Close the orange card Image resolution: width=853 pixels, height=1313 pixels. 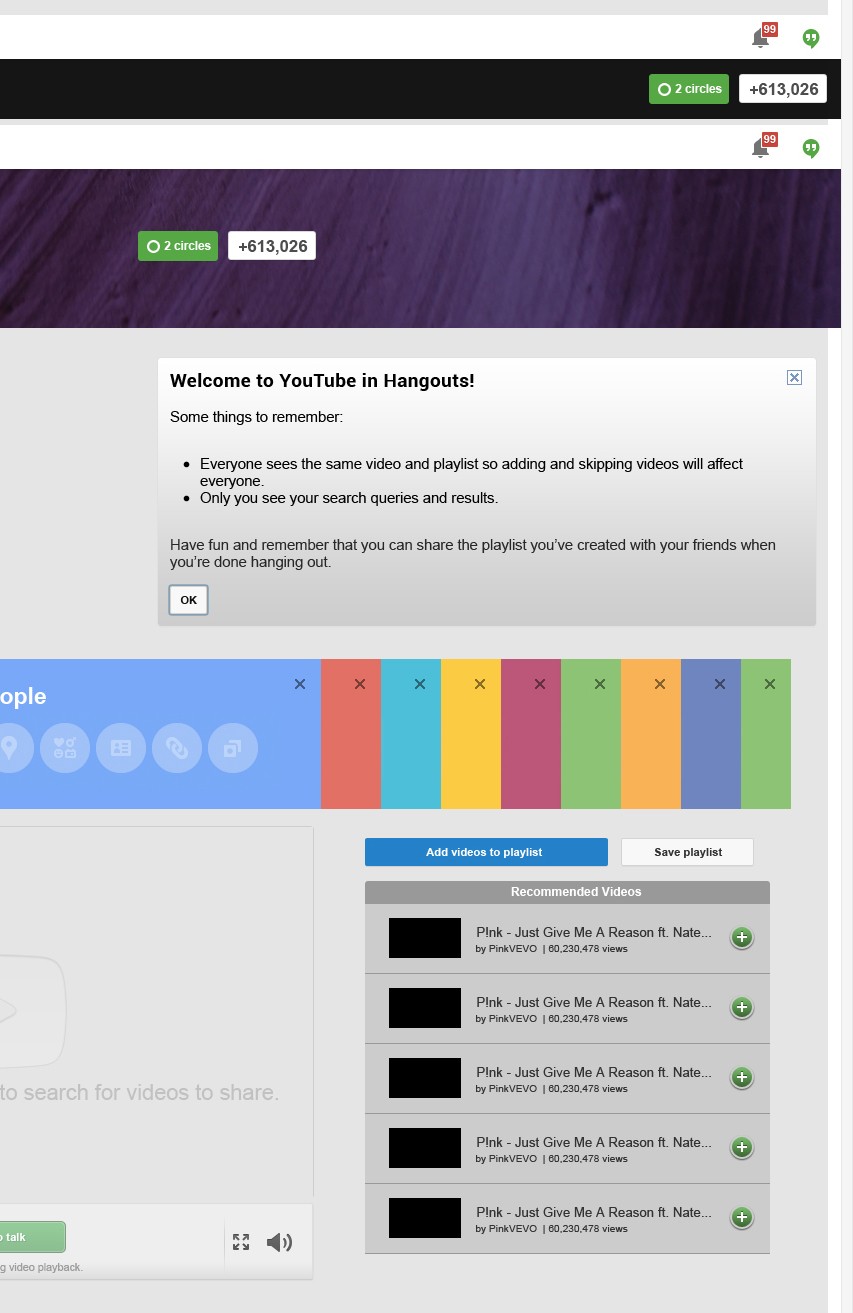point(660,684)
